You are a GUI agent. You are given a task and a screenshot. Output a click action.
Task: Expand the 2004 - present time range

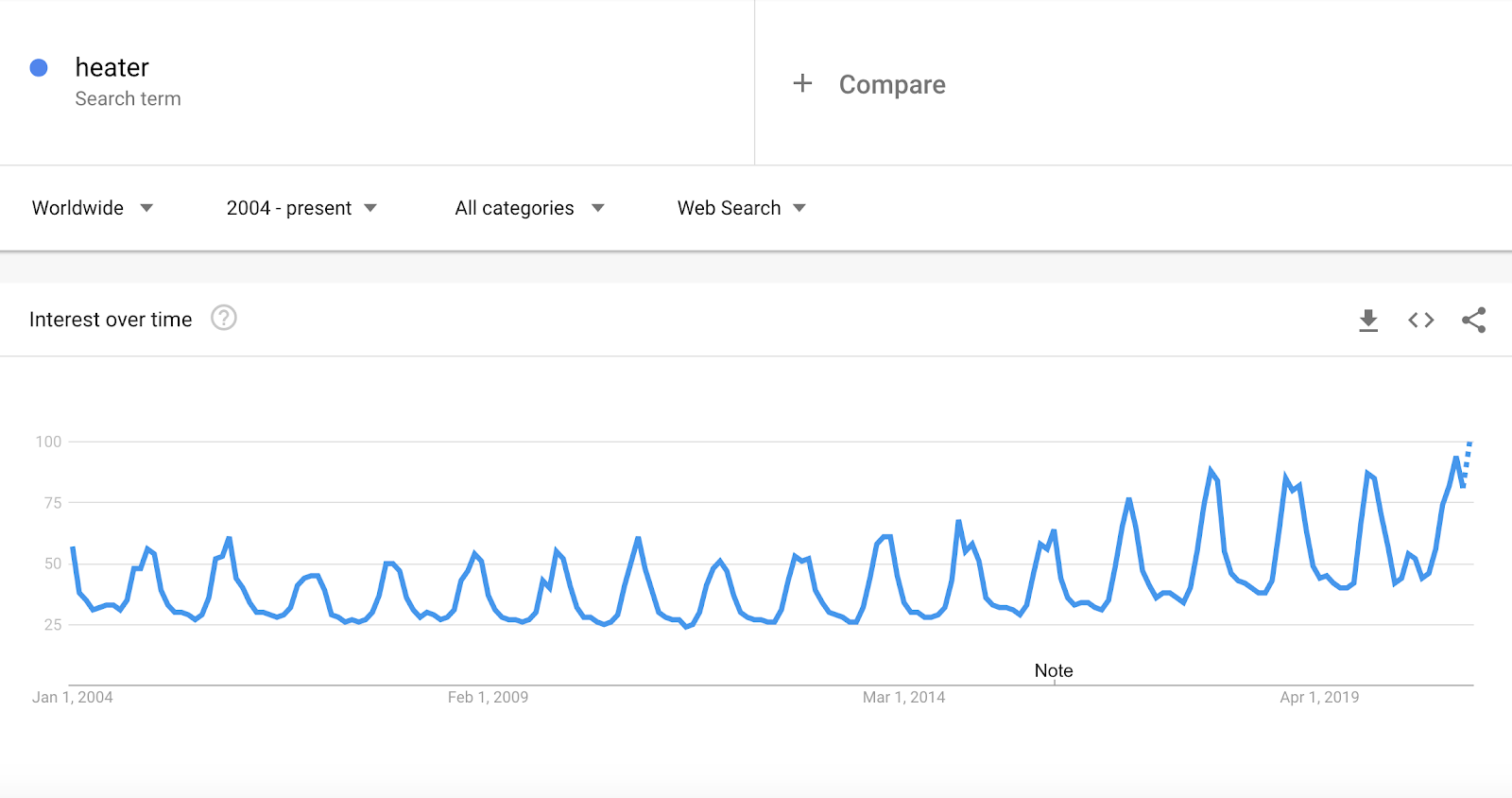(301, 208)
